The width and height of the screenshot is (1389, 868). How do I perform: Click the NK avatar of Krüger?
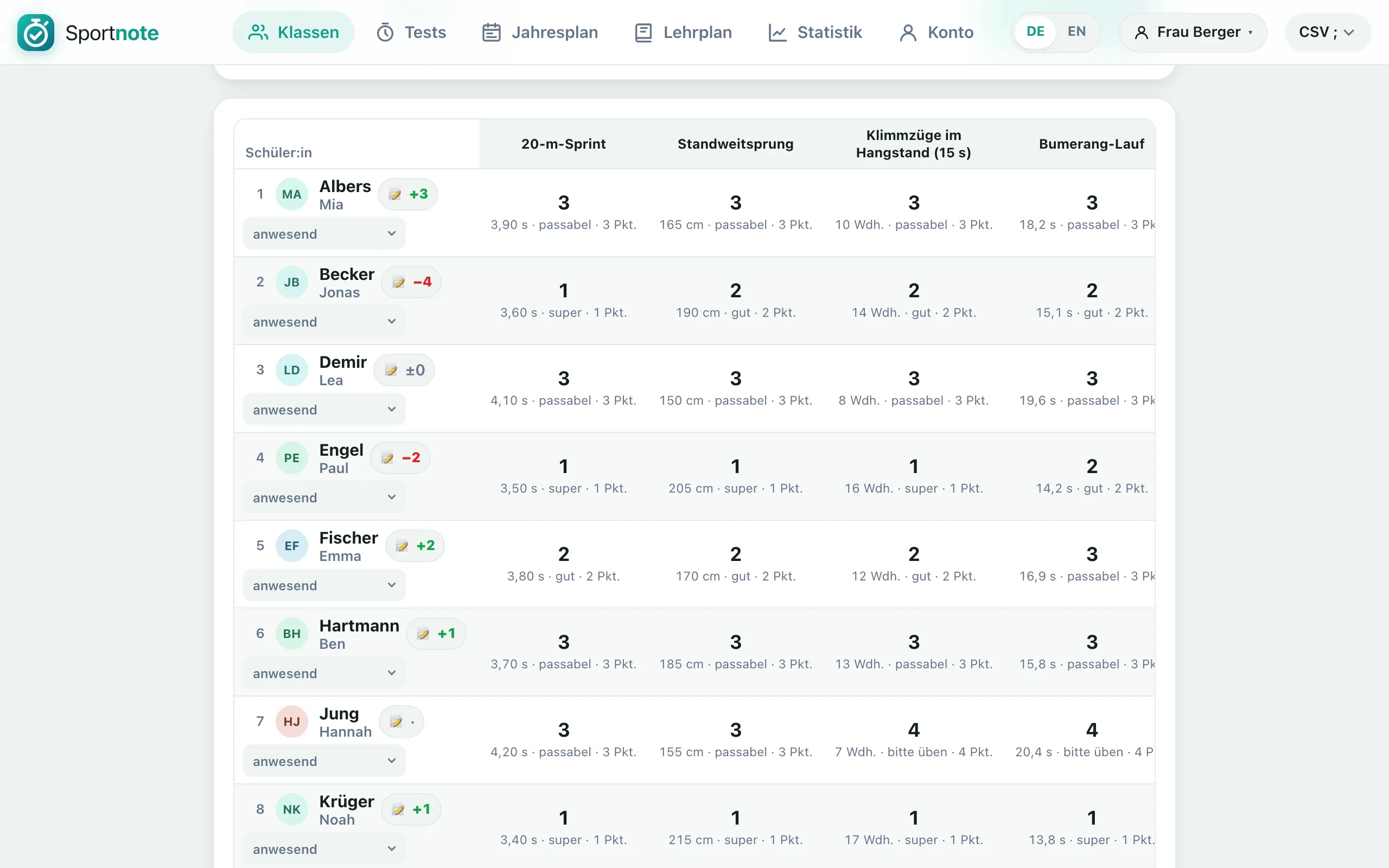(x=291, y=809)
